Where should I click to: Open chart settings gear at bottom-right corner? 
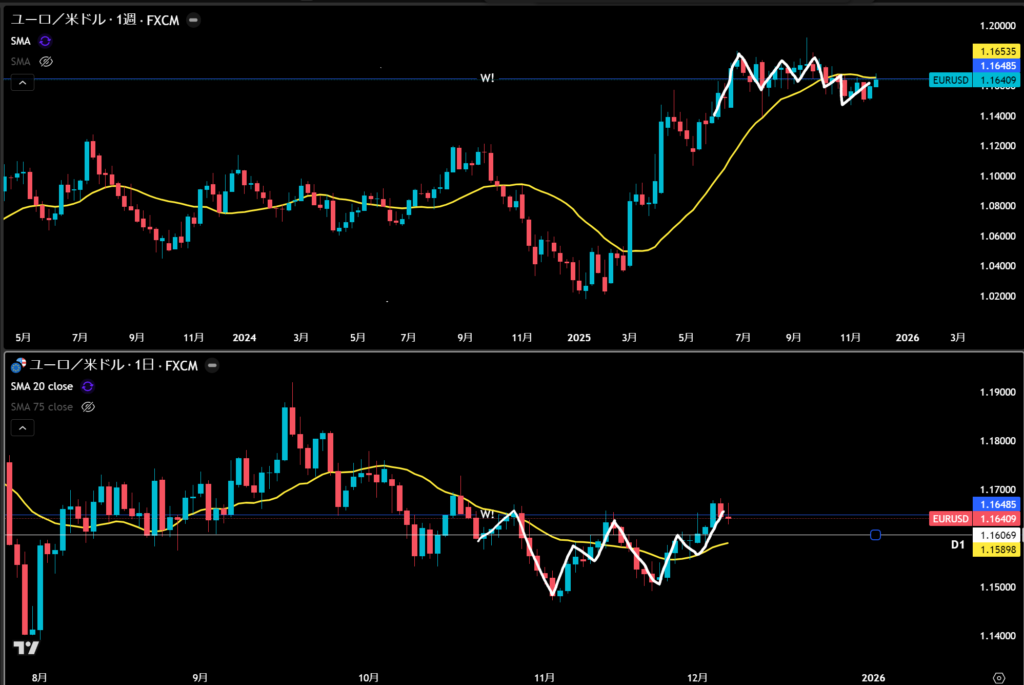pyautogui.click(x=998, y=676)
